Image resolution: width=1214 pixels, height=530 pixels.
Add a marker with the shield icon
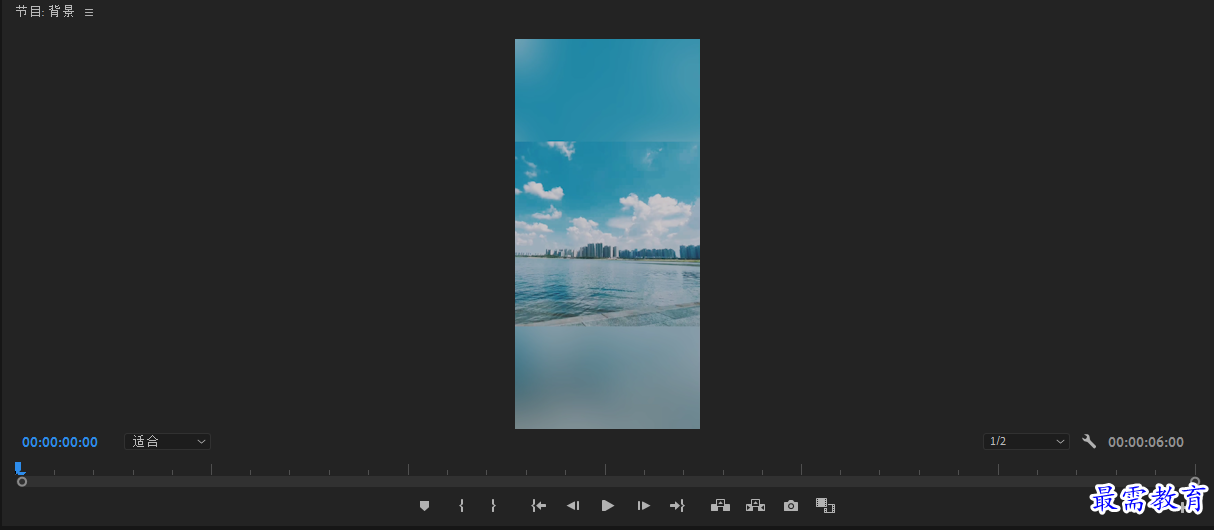(424, 506)
